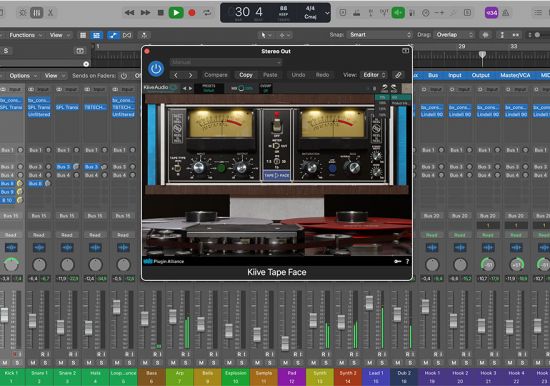This screenshot has height=386, width=550.
Task: Click the horizontal auto zoom icon
Action: click(x=516, y=35)
